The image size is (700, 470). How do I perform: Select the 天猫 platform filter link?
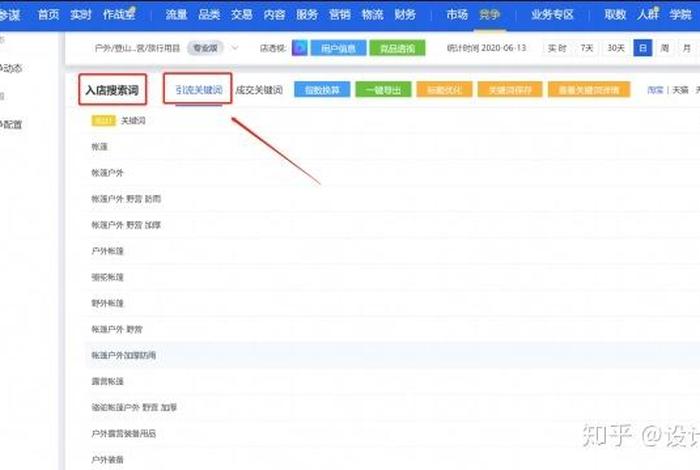pos(680,90)
